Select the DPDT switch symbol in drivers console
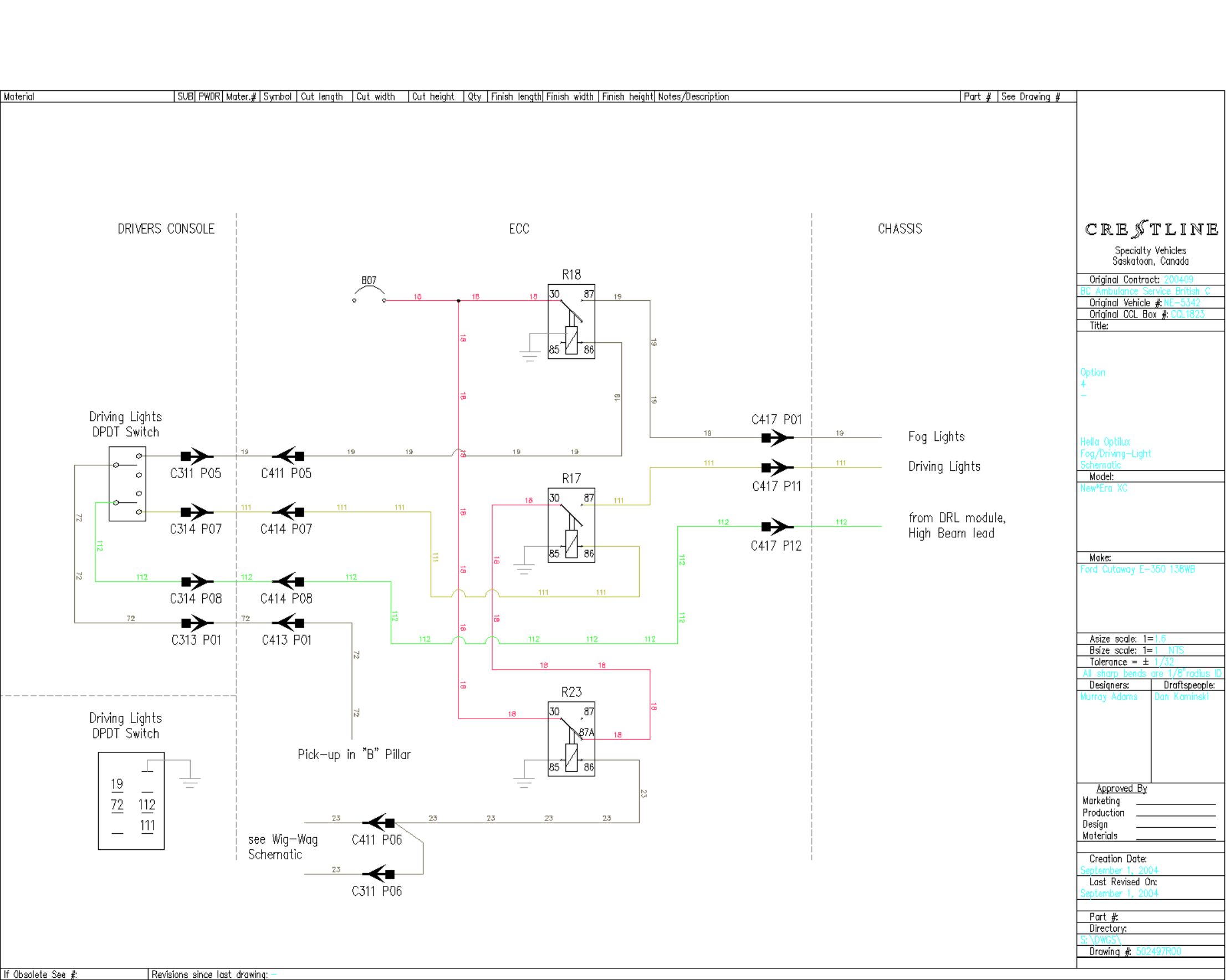The height and width of the screenshot is (980, 1226). click(x=127, y=484)
